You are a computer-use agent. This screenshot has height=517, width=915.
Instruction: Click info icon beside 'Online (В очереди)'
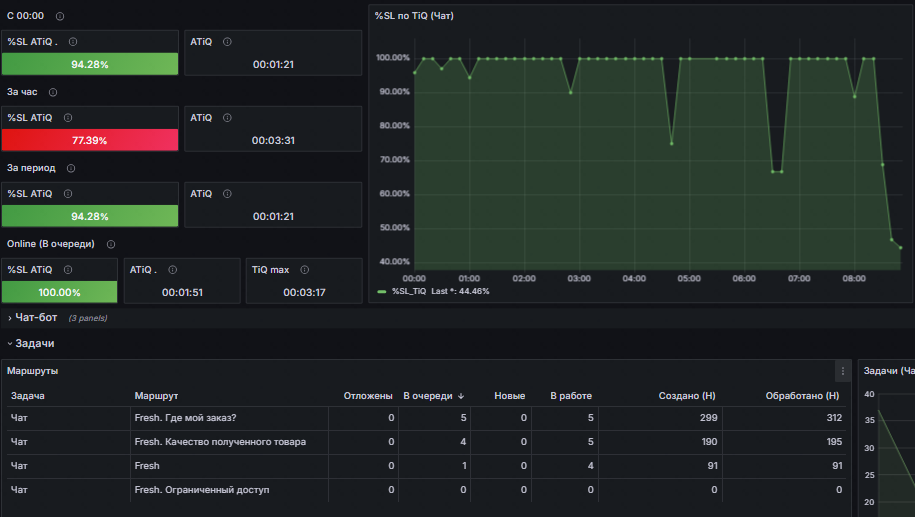[111, 244]
